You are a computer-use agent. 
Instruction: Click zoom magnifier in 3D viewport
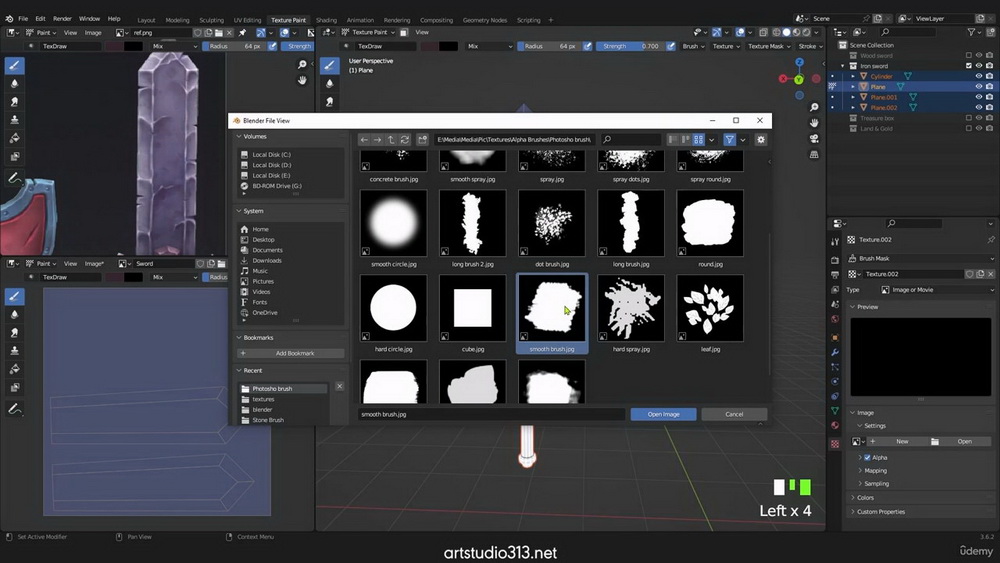point(814,107)
